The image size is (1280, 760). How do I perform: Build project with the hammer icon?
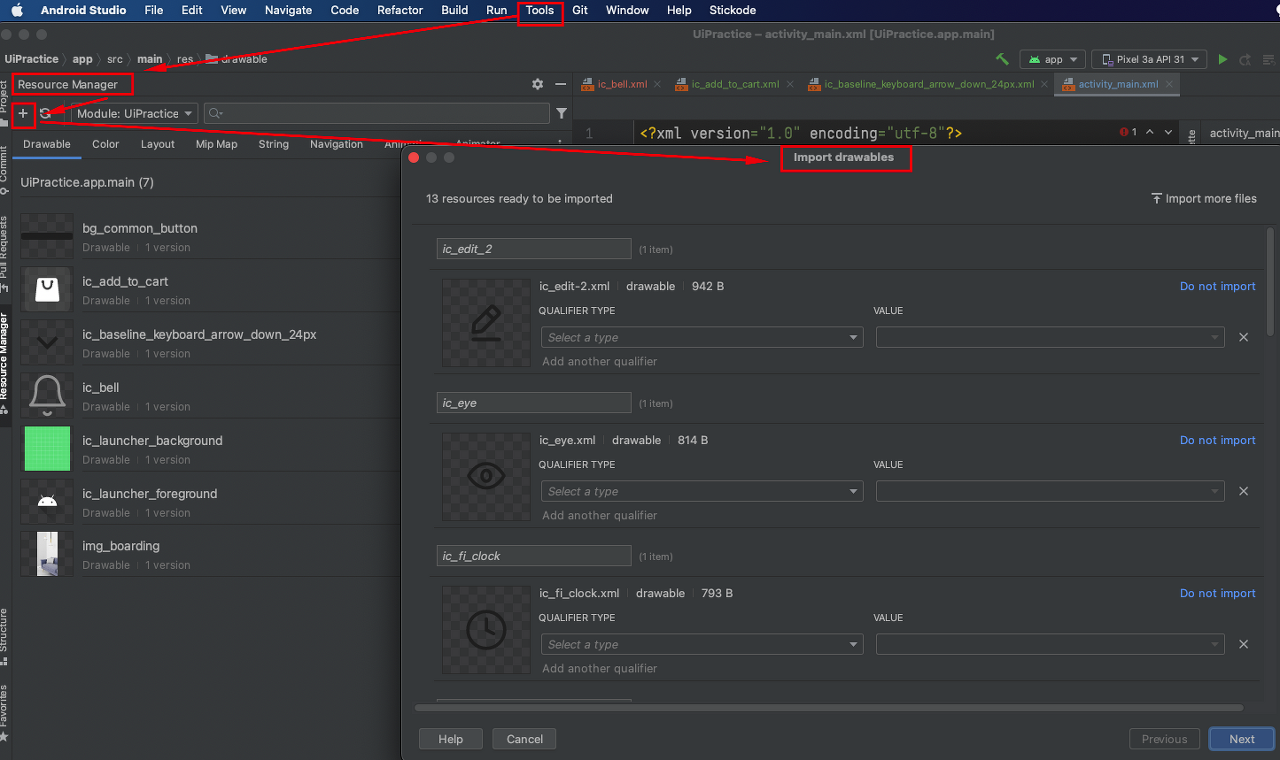click(1003, 59)
